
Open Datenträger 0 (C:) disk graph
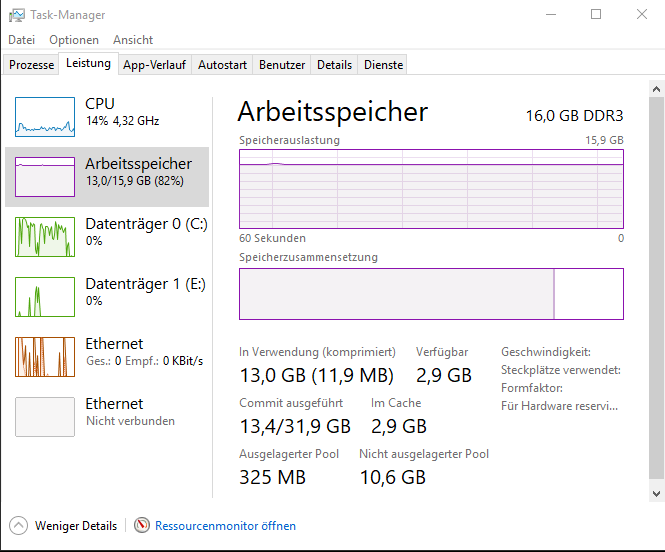click(x=45, y=236)
